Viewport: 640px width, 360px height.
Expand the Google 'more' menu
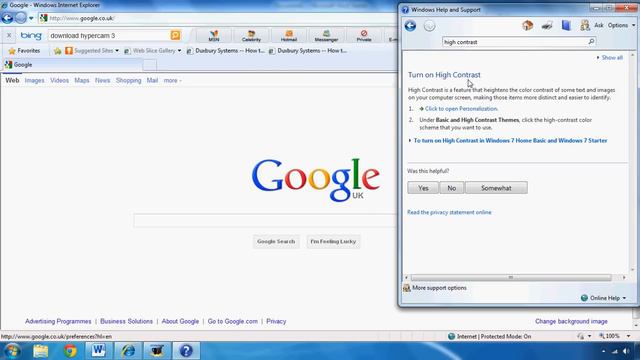[x=172, y=80]
